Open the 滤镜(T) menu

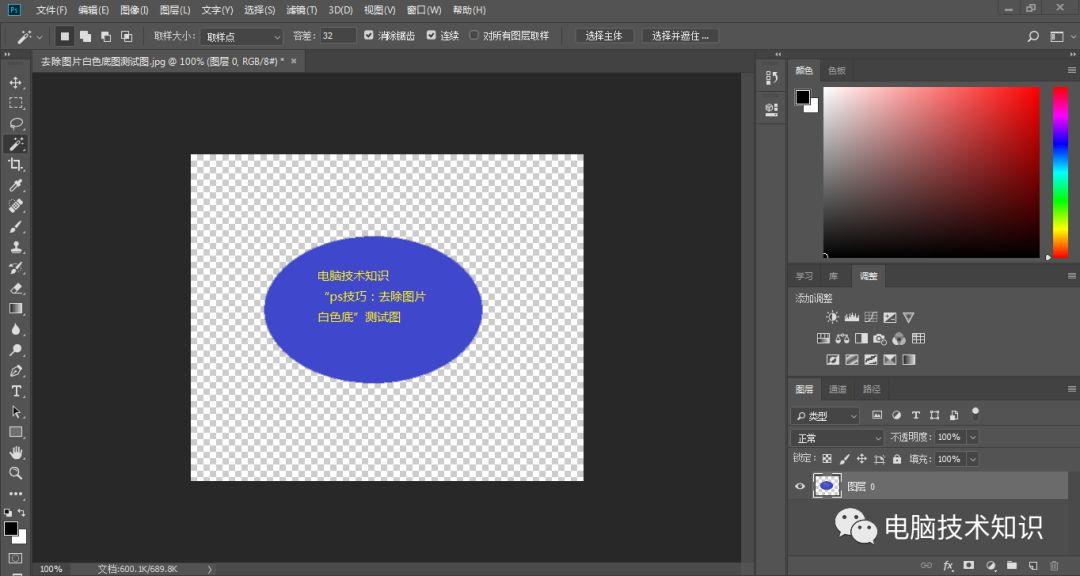coord(302,10)
